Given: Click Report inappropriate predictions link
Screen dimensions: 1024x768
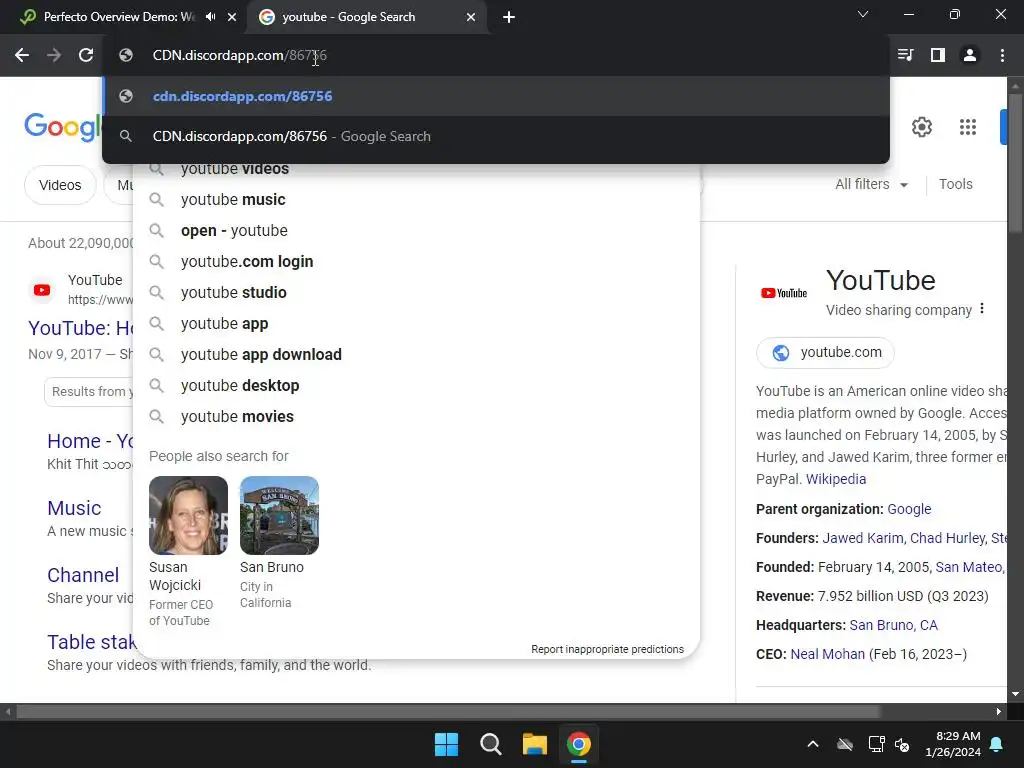Looking at the screenshot, I should pyautogui.click(x=607, y=649).
